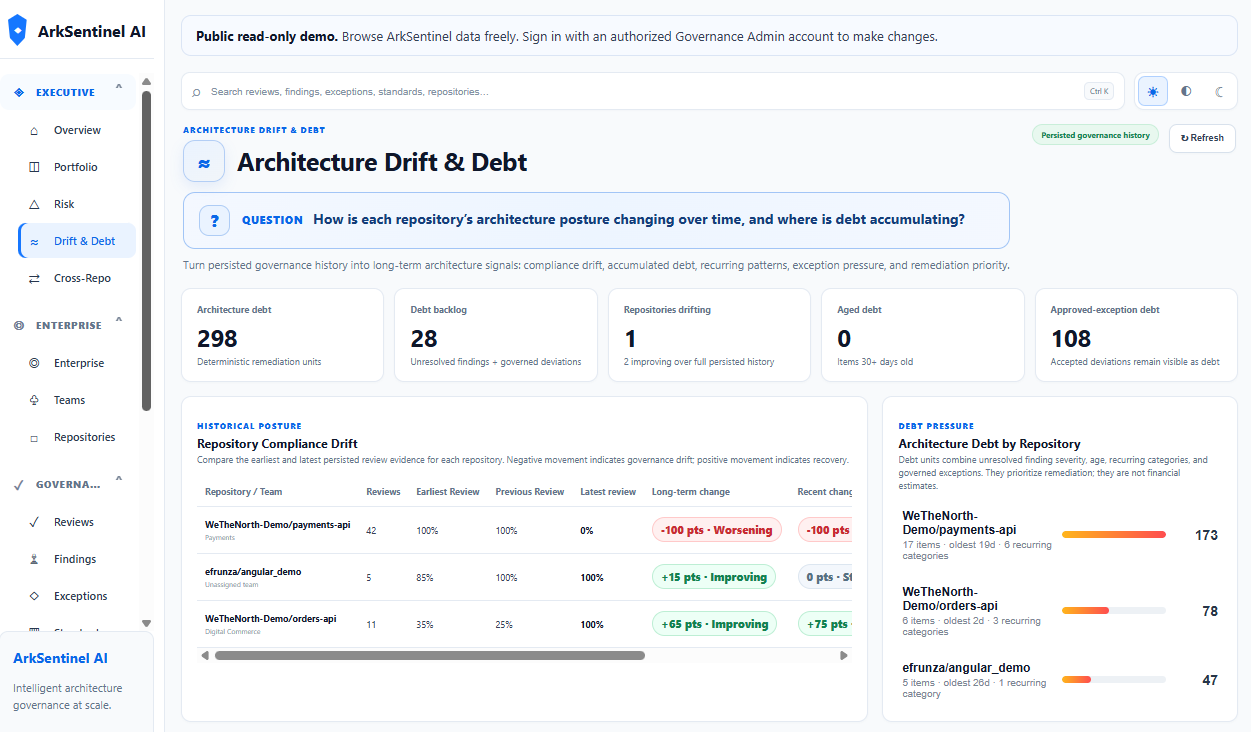This screenshot has width=1251, height=732.
Task: Click the Reviews checkmark icon
Action: coord(34,522)
